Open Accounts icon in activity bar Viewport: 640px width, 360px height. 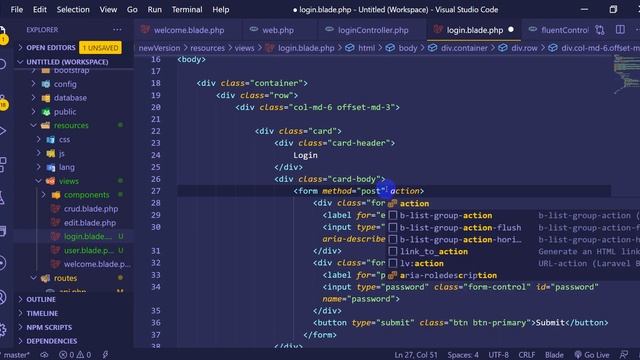[x=2, y=297]
